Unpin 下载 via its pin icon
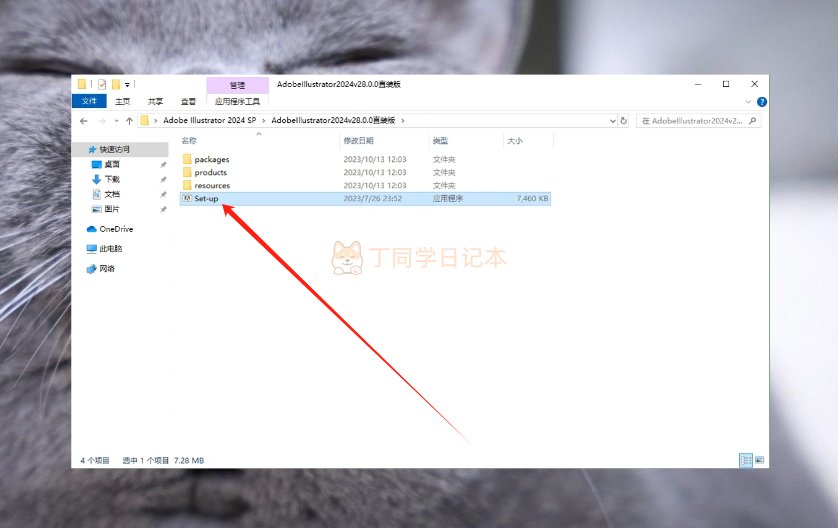Image resolution: width=838 pixels, height=528 pixels. pos(164,180)
